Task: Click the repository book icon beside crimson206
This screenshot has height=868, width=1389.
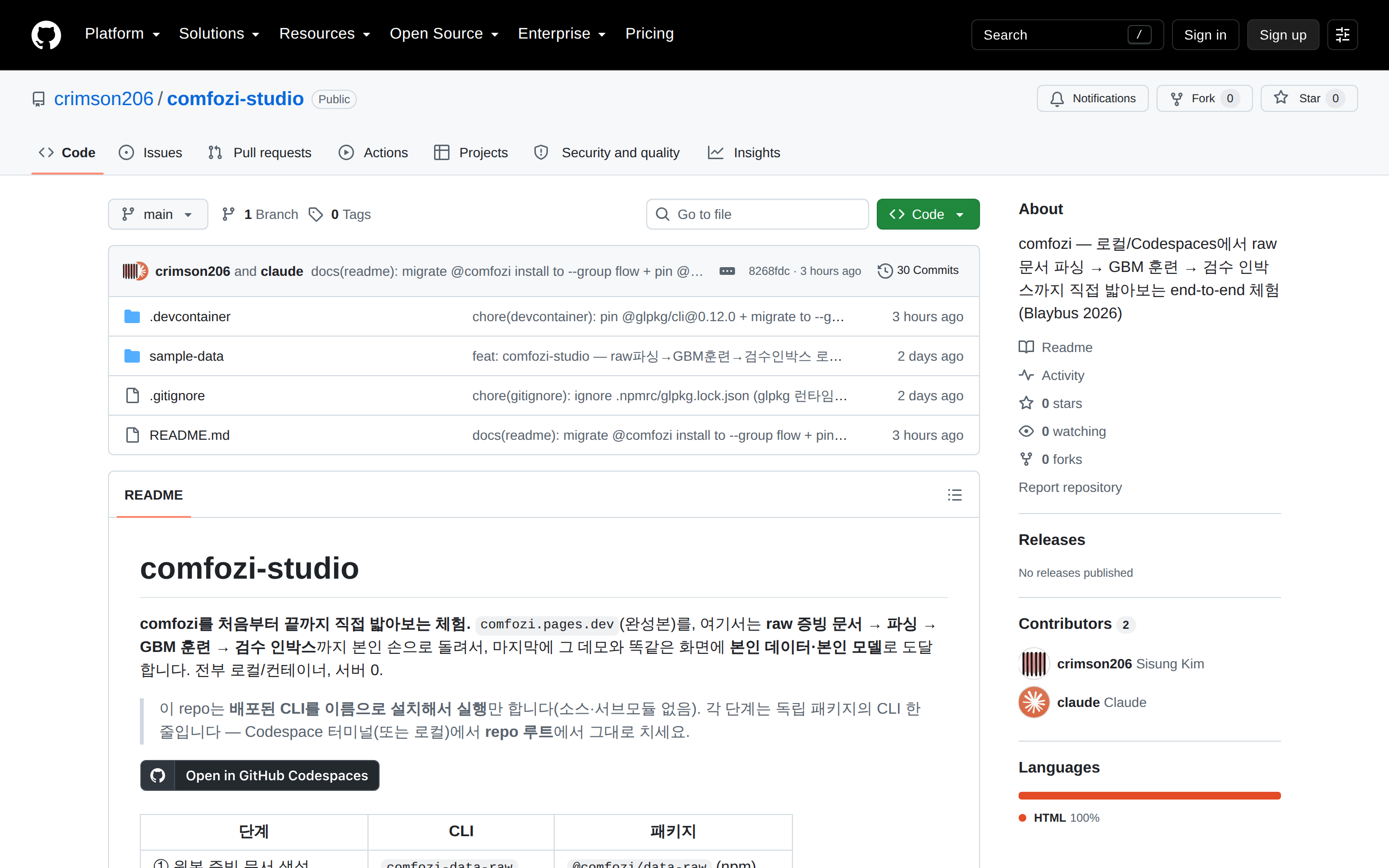Action: coord(39,99)
